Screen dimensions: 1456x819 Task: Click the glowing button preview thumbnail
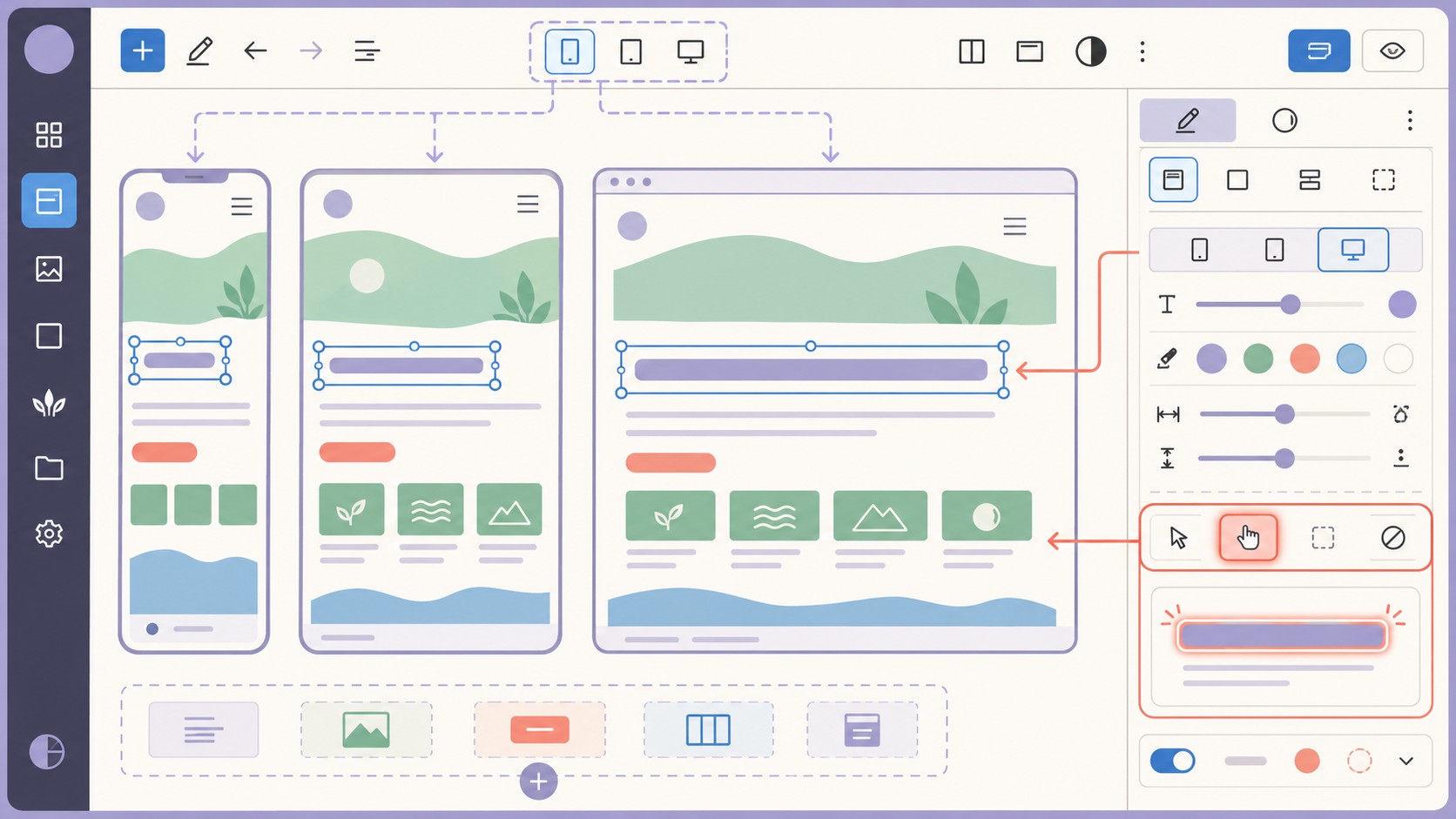[x=1281, y=635]
